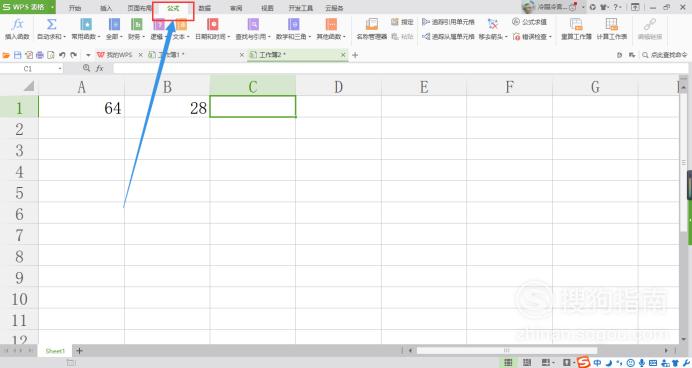
Task: Open the Math and Trig functions icon
Action: pos(293,24)
